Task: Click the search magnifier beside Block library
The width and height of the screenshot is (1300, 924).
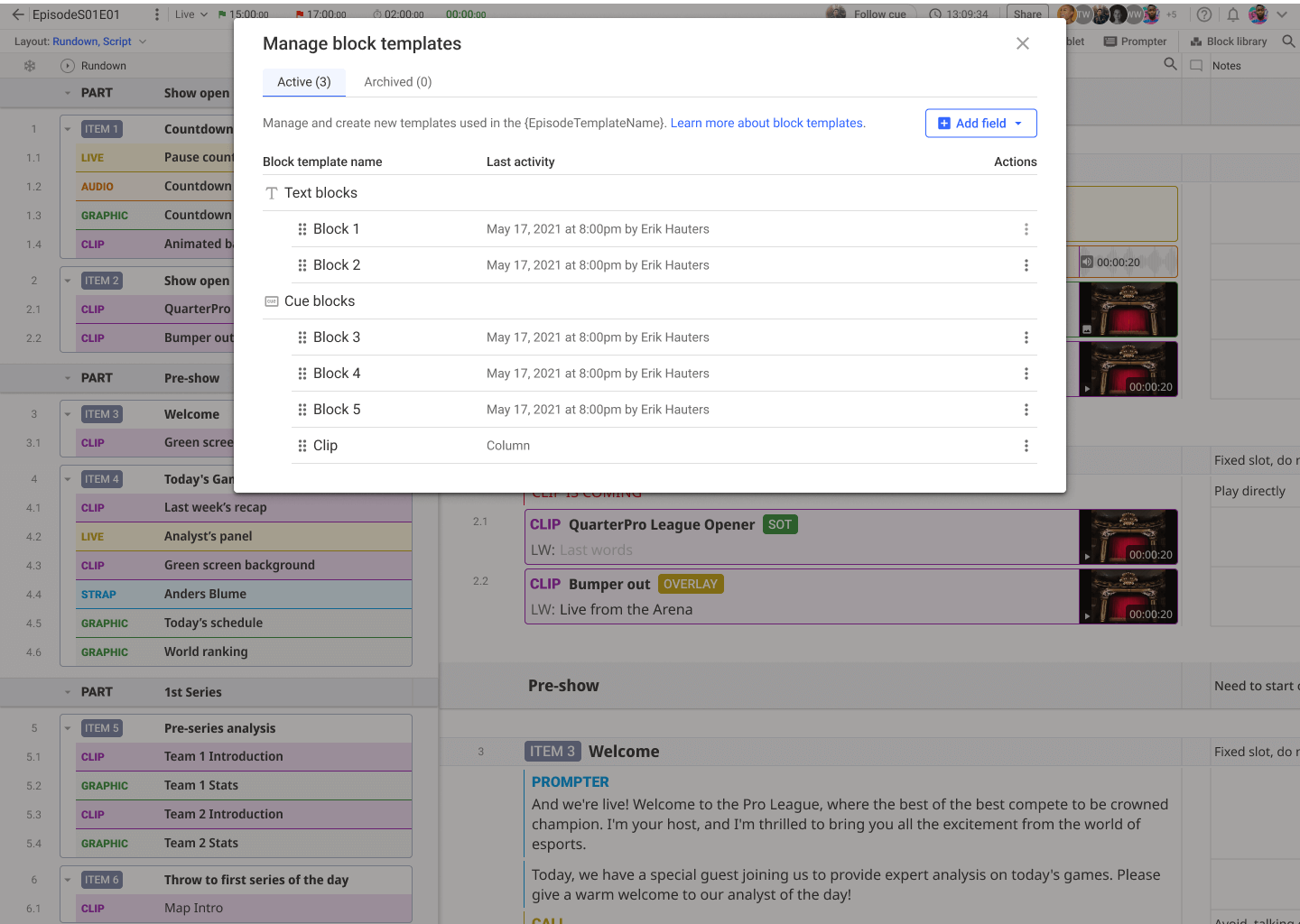Action: (x=1288, y=42)
